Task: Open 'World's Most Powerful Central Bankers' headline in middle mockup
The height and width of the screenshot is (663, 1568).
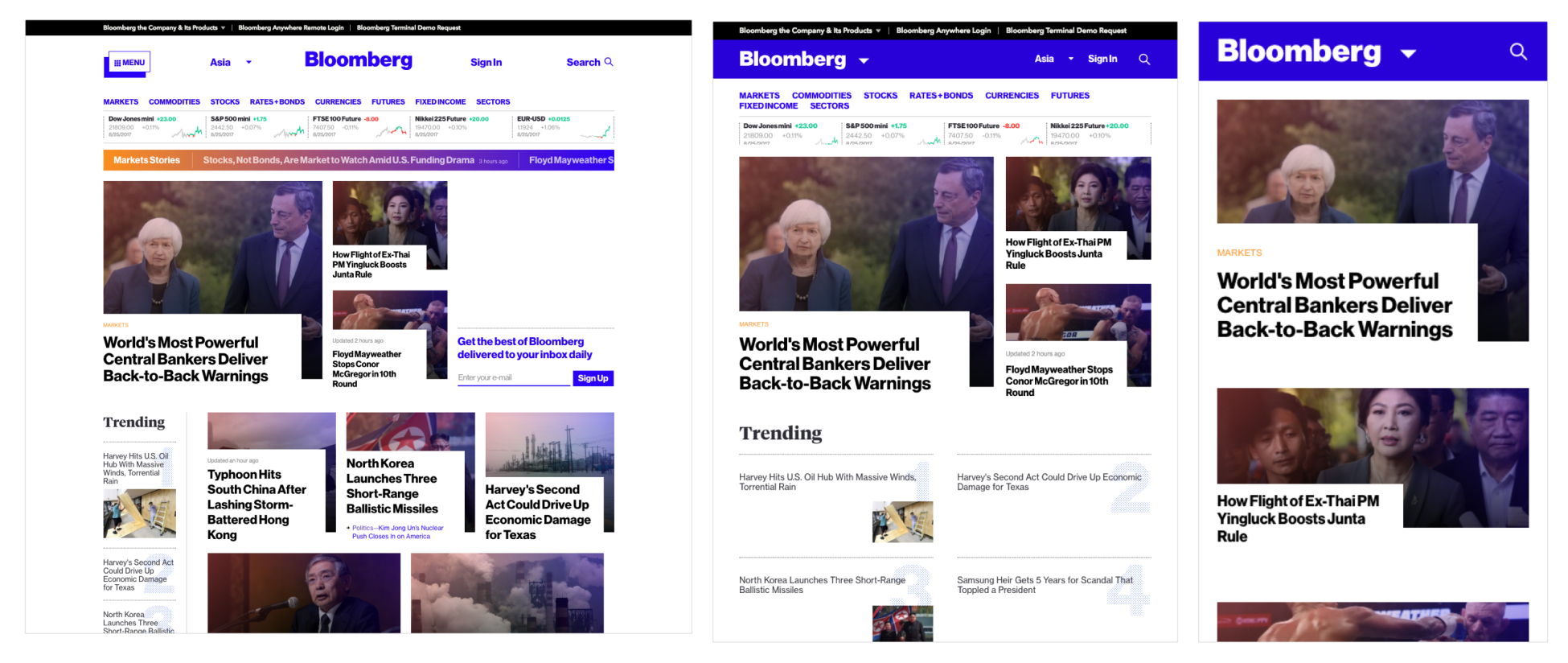Action: [x=835, y=364]
